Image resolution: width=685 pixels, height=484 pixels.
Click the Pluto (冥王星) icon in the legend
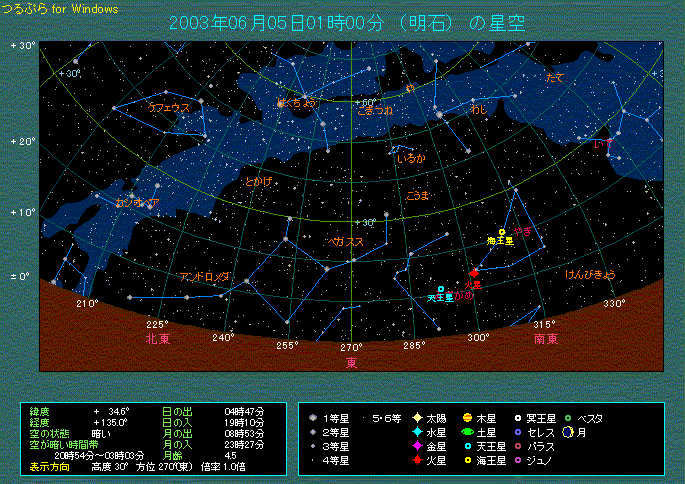click(x=517, y=418)
